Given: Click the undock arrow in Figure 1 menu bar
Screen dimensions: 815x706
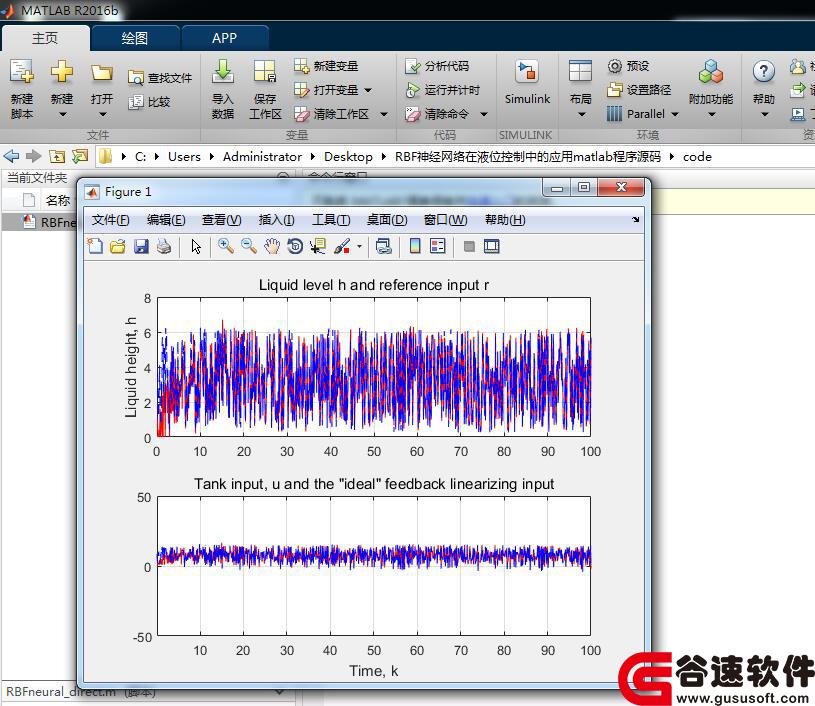Looking at the screenshot, I should click(x=636, y=220).
